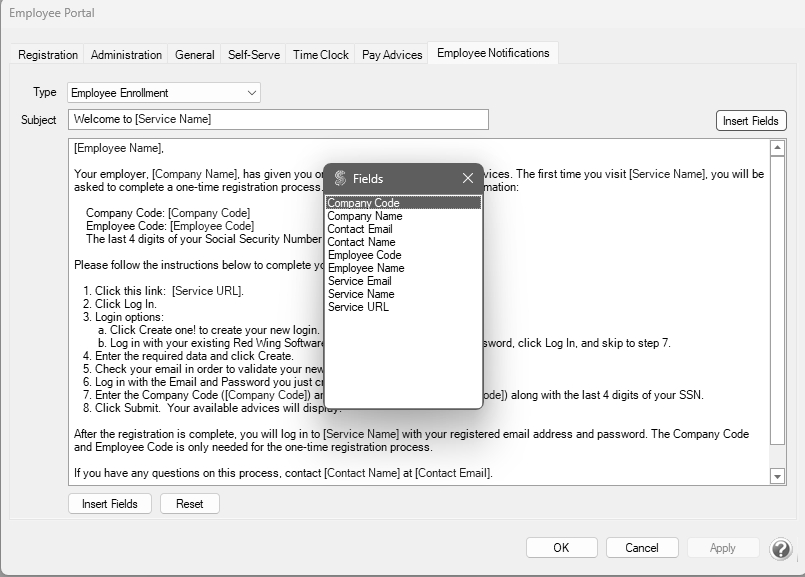
Task: Click the help question mark icon
Action: pyautogui.click(x=781, y=548)
